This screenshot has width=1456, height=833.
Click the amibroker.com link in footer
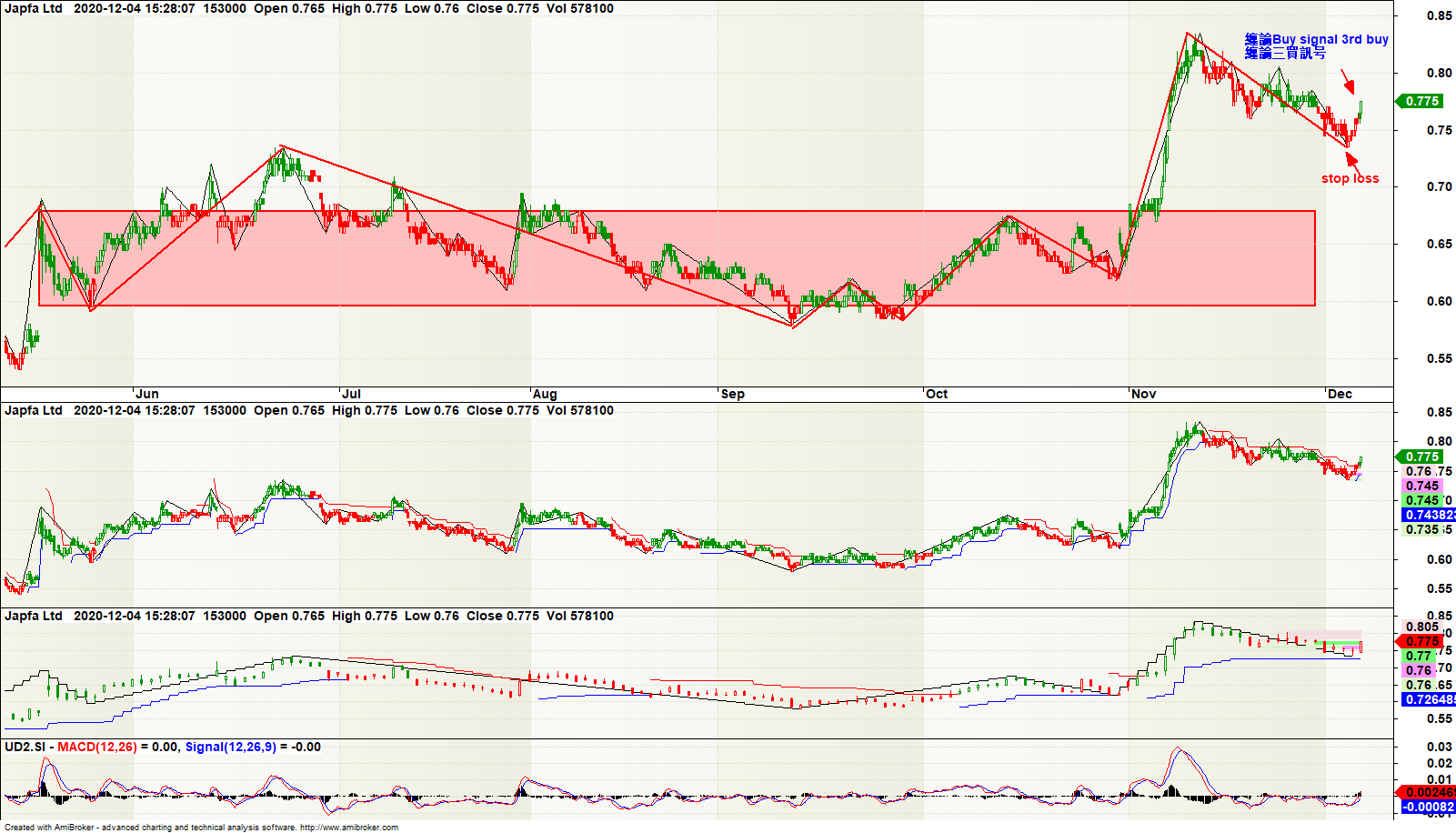[348, 828]
